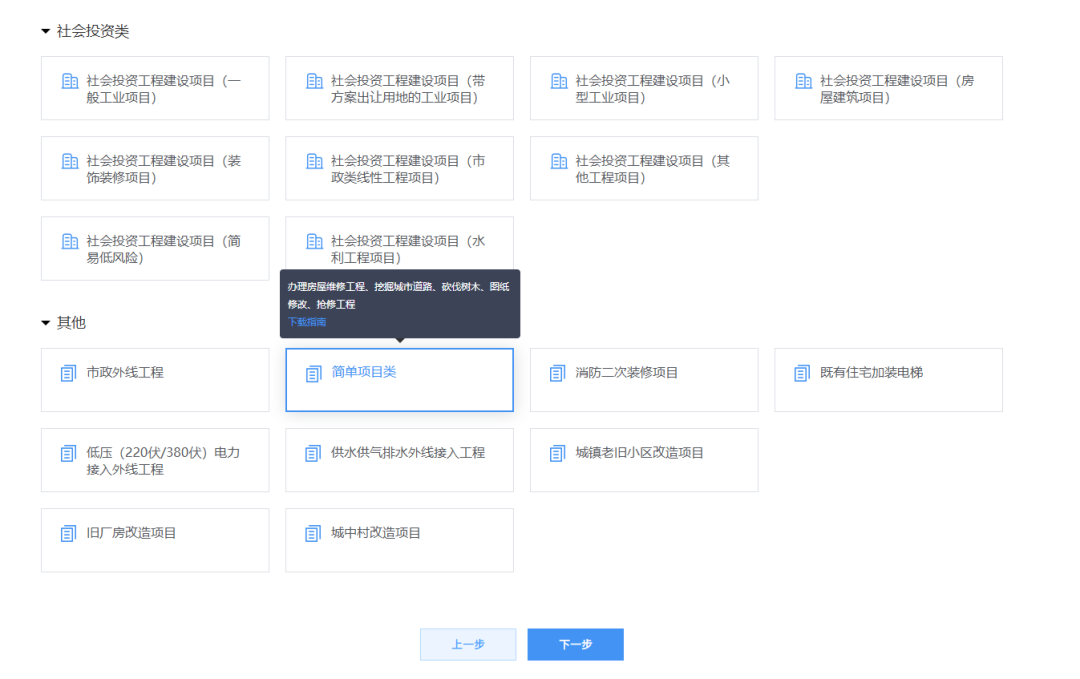Image resolution: width=1080 pixels, height=679 pixels.
Task: Open 下载指南 link in tooltip
Action: 307,322
